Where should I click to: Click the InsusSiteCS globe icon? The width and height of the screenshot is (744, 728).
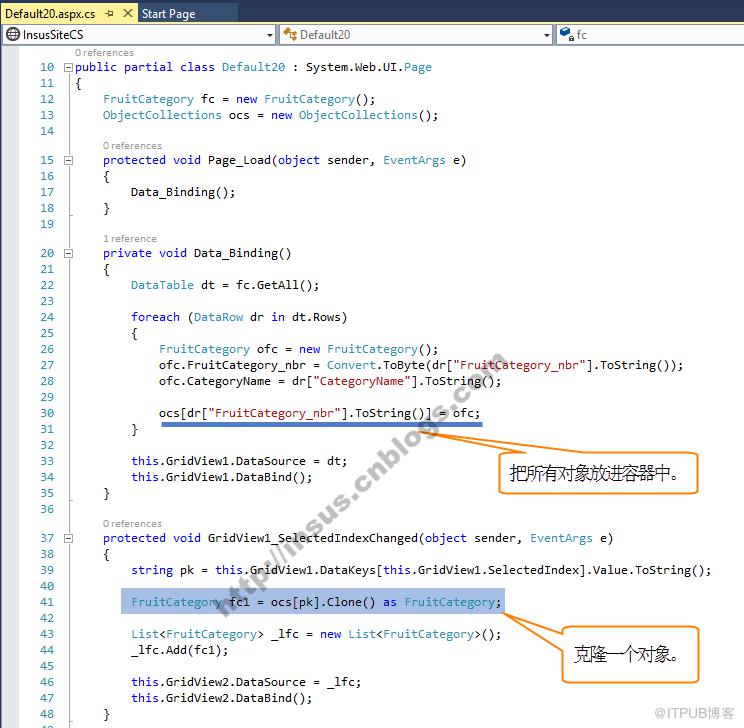click(13, 34)
